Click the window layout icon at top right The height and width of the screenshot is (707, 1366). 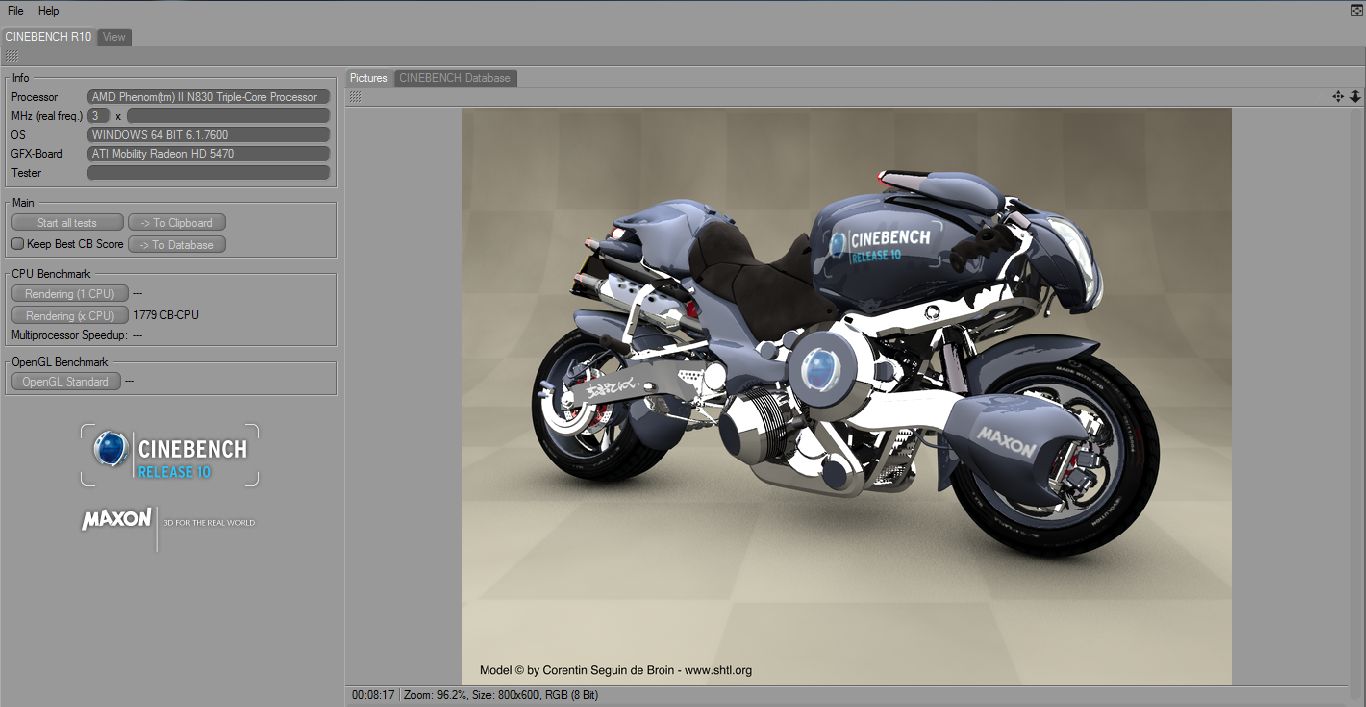1356,10
